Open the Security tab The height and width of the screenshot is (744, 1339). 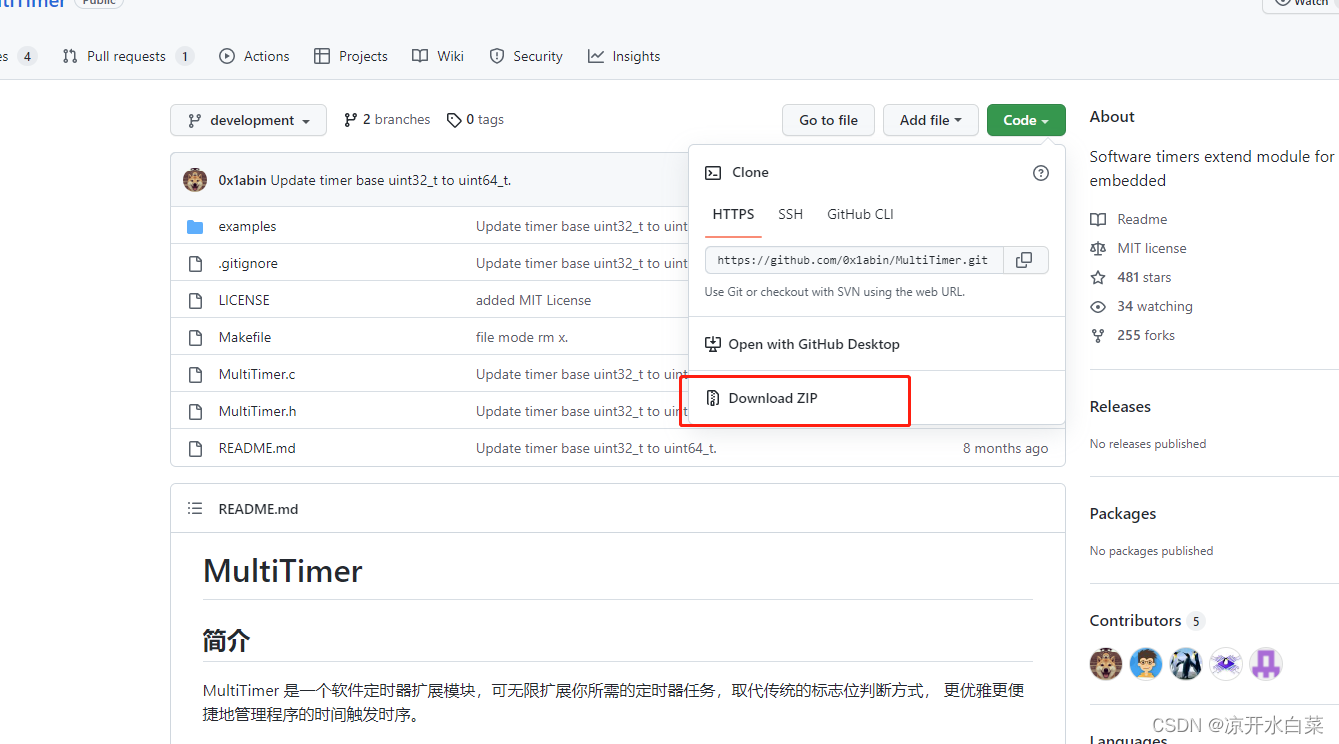(526, 56)
